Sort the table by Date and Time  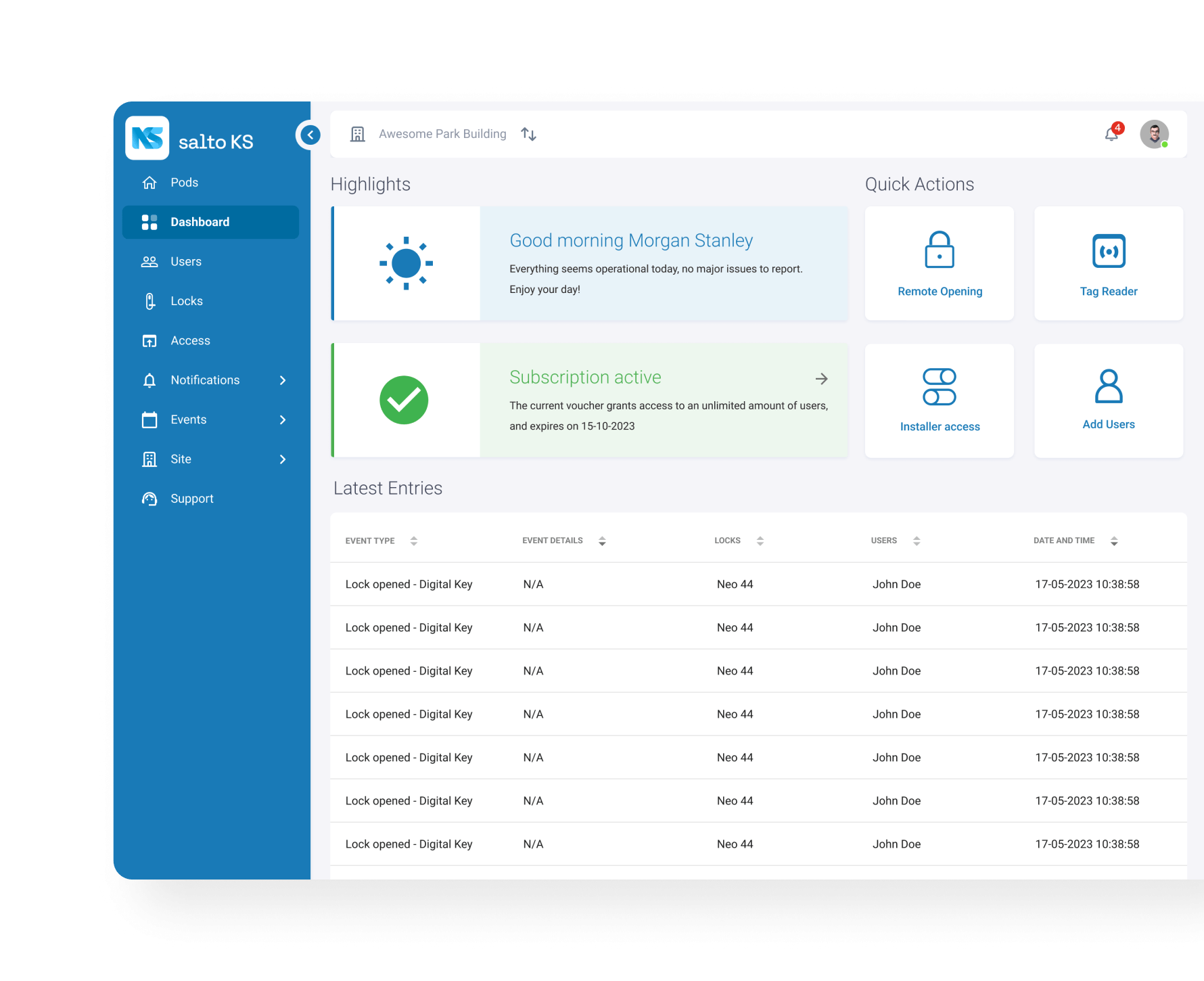click(1113, 541)
